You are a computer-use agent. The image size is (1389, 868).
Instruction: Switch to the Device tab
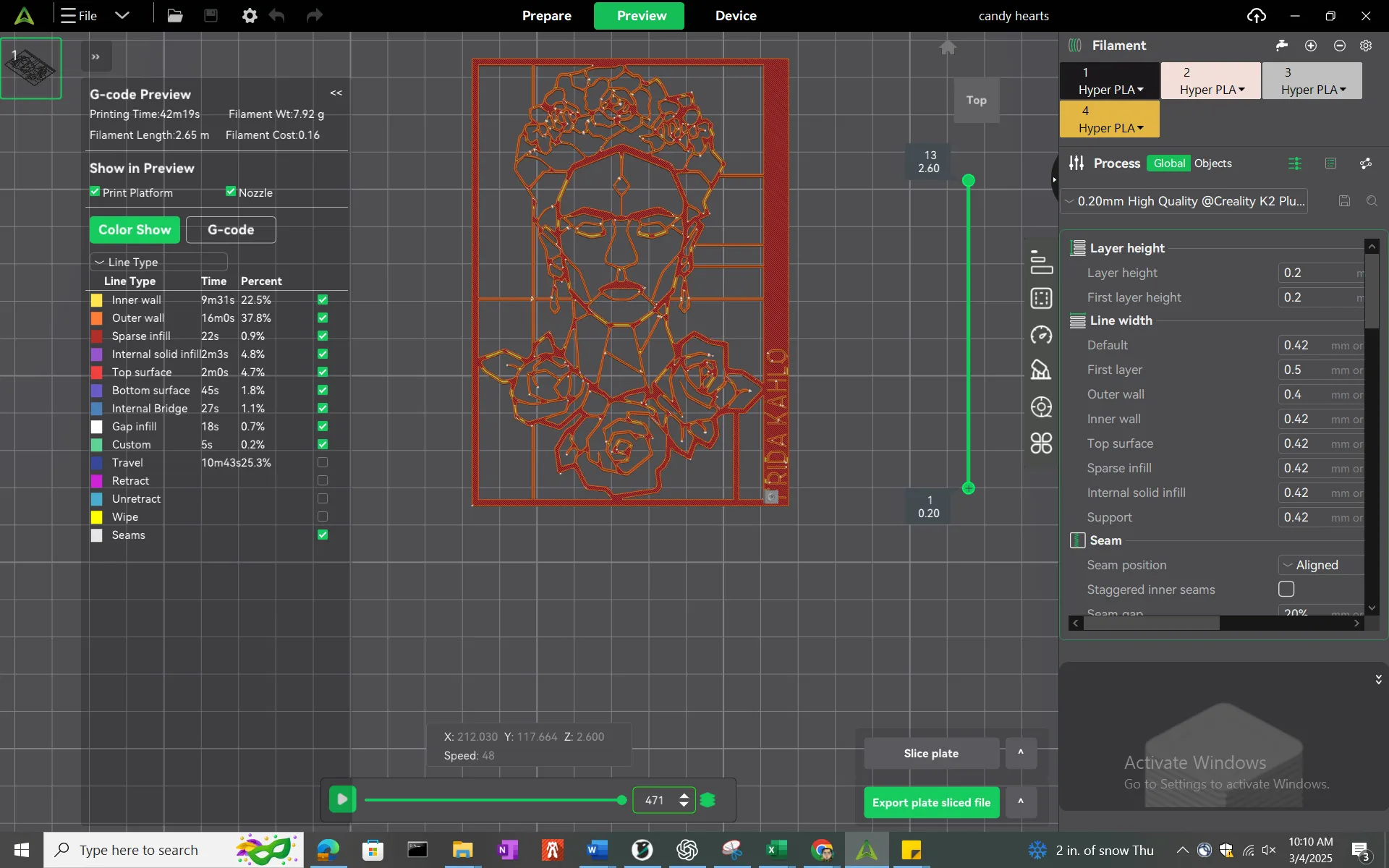pyautogui.click(x=736, y=16)
